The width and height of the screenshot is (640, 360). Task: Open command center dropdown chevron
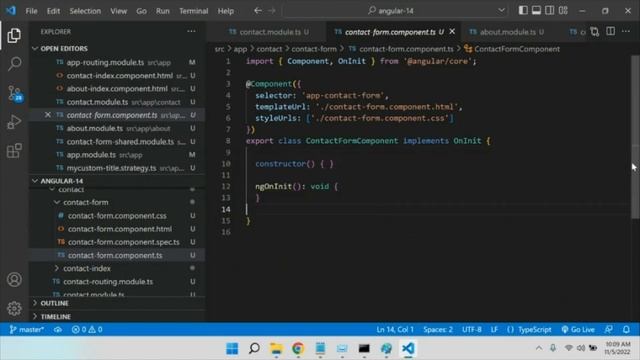(x=501, y=11)
